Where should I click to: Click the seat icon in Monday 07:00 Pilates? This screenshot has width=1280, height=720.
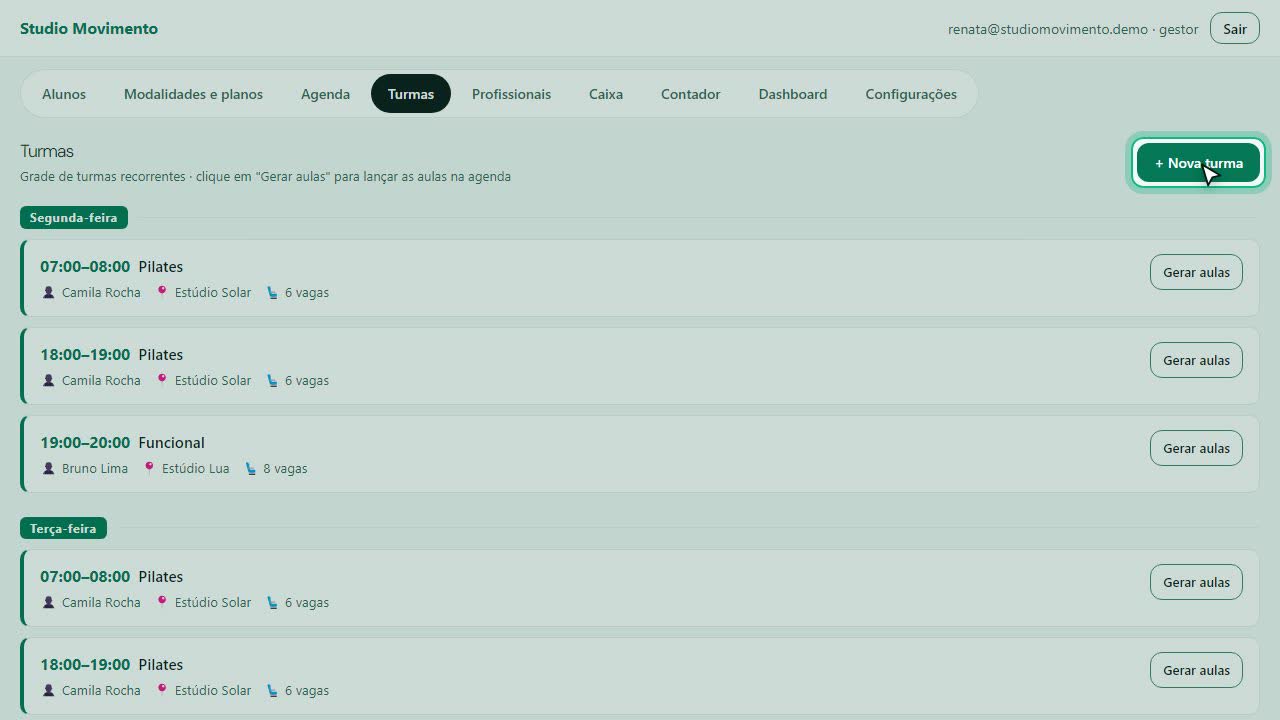click(x=272, y=293)
